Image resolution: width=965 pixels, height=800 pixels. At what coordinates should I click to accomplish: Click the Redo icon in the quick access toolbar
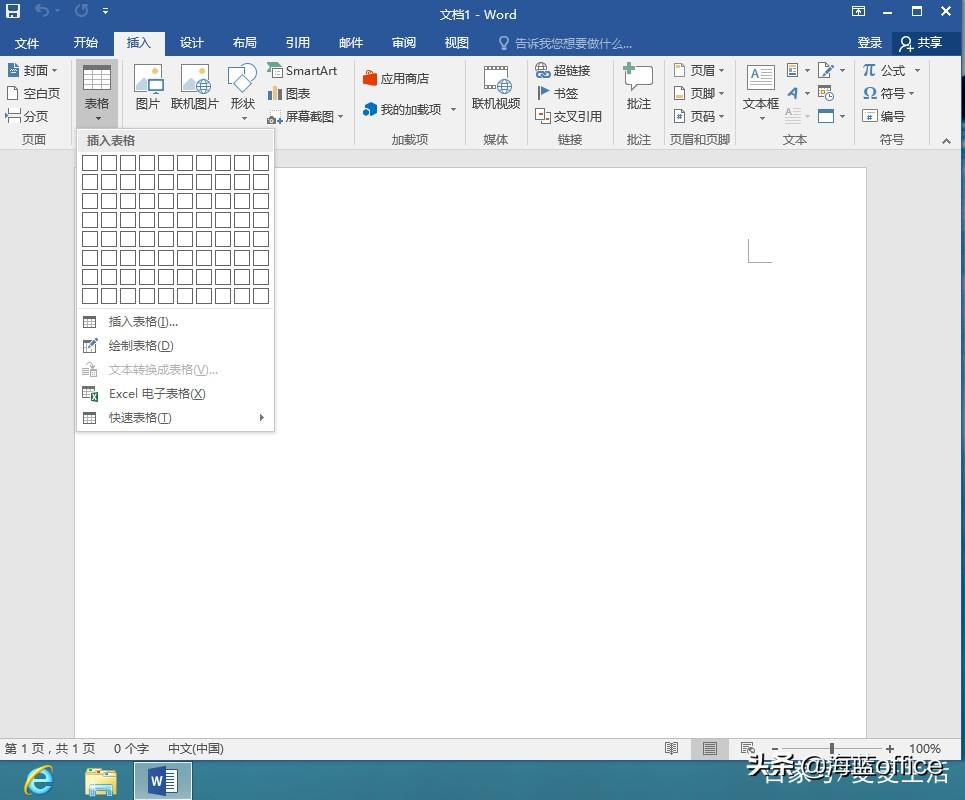81,10
